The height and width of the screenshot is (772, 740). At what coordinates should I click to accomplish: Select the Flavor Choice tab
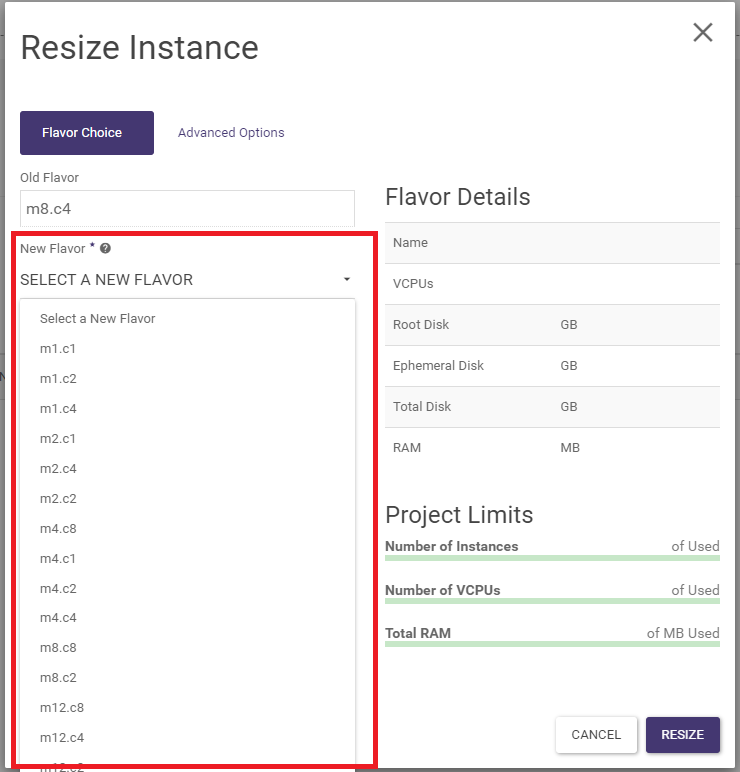(x=87, y=132)
